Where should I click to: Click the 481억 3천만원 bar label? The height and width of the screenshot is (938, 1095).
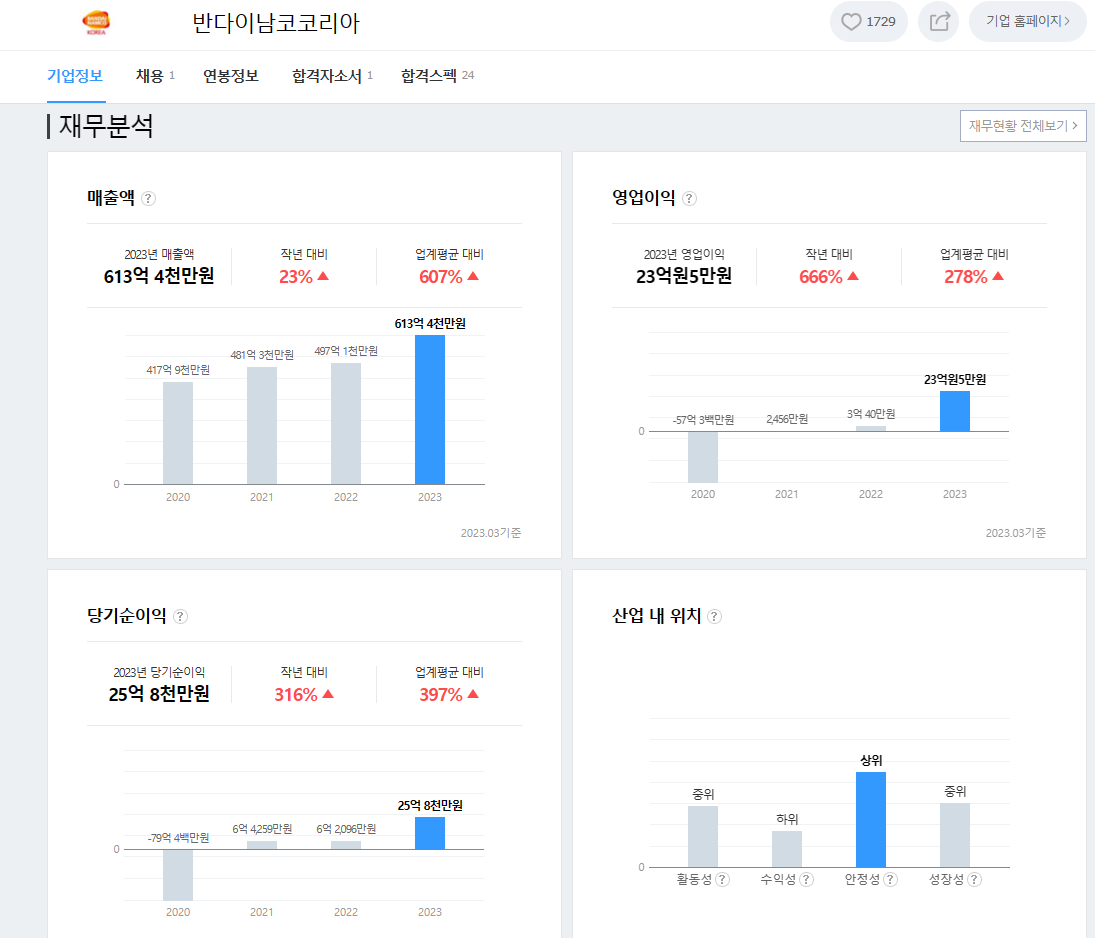click(x=262, y=355)
